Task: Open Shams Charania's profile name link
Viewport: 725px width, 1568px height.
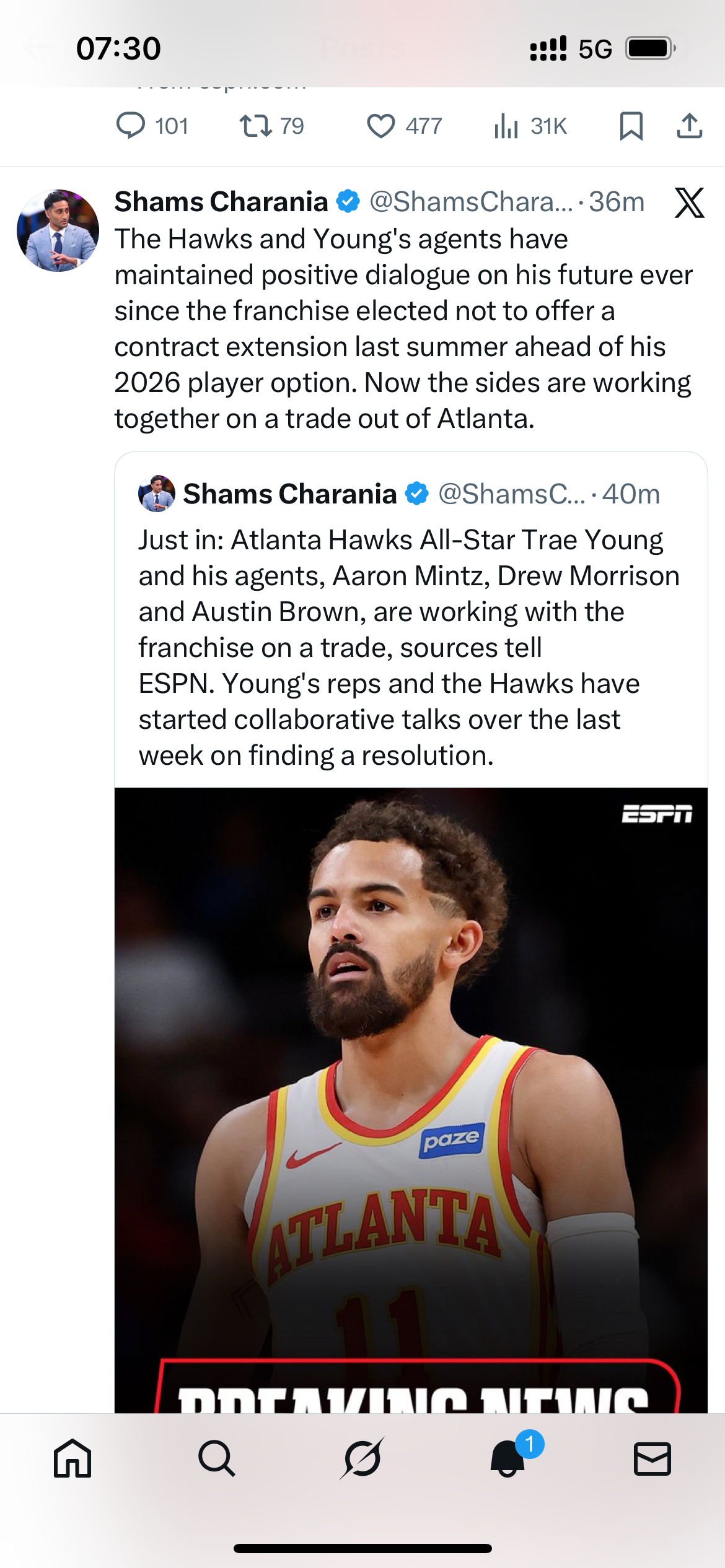Action: pyautogui.click(x=221, y=202)
